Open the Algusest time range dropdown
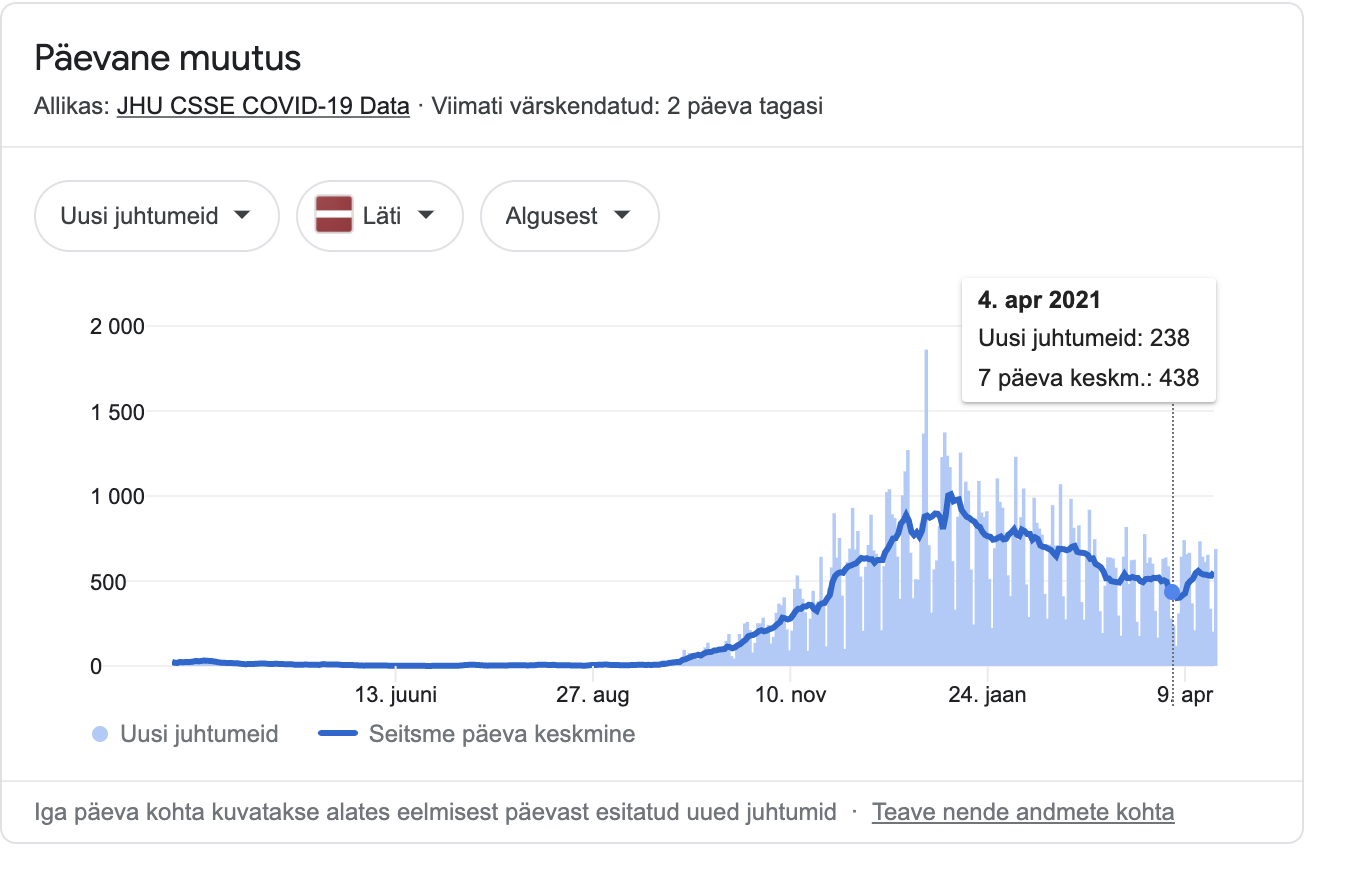Image resolution: width=1354 pixels, height=878 pixels. point(569,215)
